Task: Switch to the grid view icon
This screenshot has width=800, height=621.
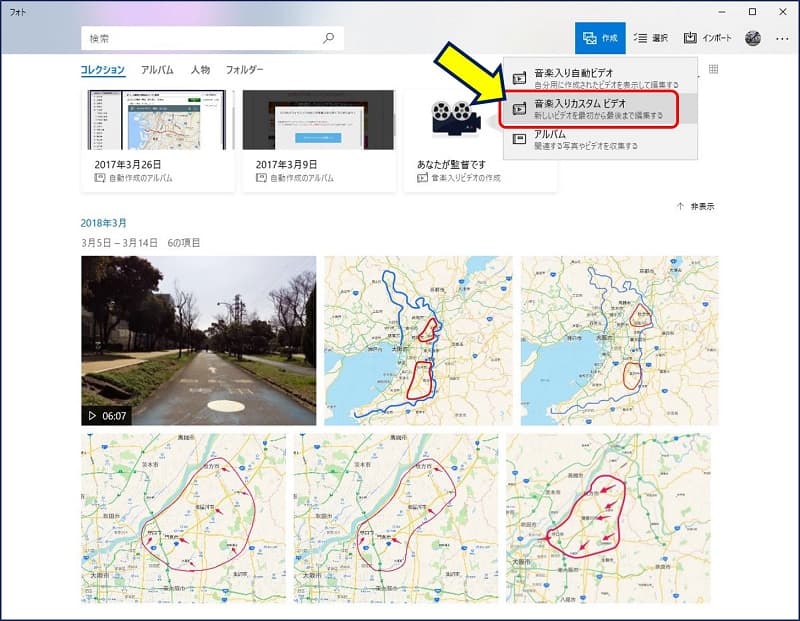Action: pos(713,70)
